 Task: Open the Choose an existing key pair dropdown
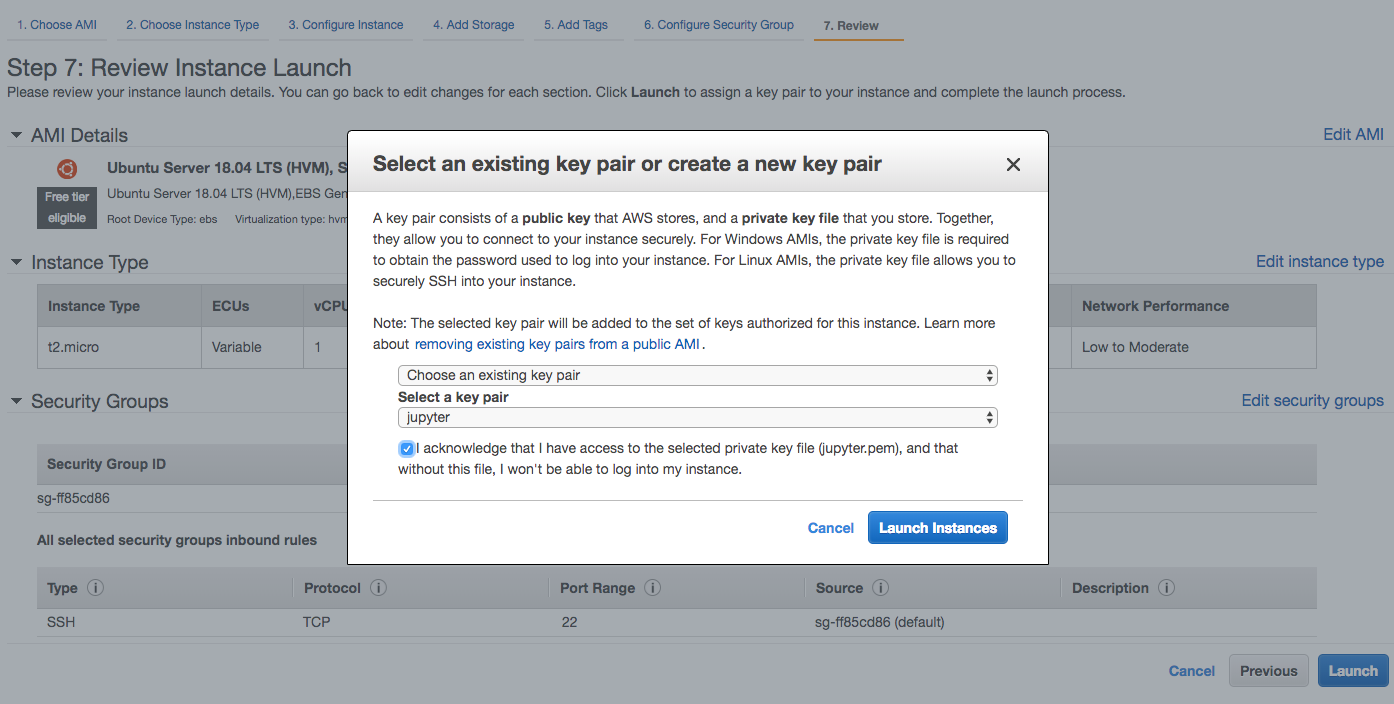click(697, 375)
